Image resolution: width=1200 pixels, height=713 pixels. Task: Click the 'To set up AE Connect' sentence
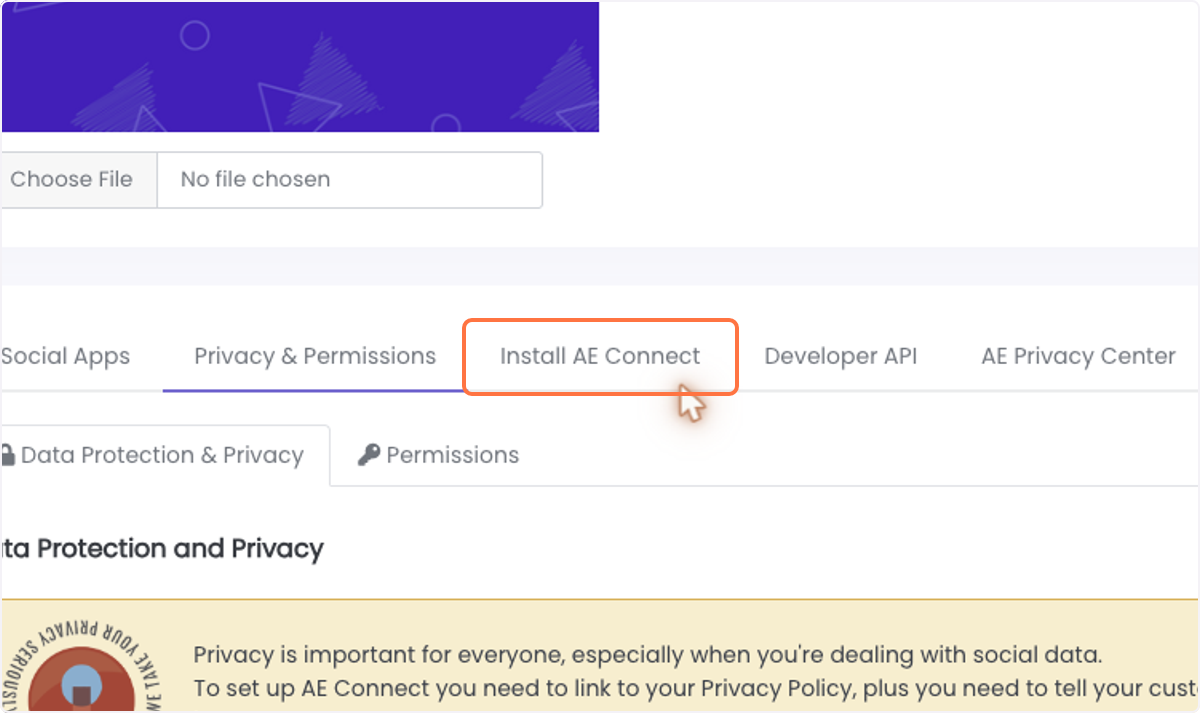[697, 690]
